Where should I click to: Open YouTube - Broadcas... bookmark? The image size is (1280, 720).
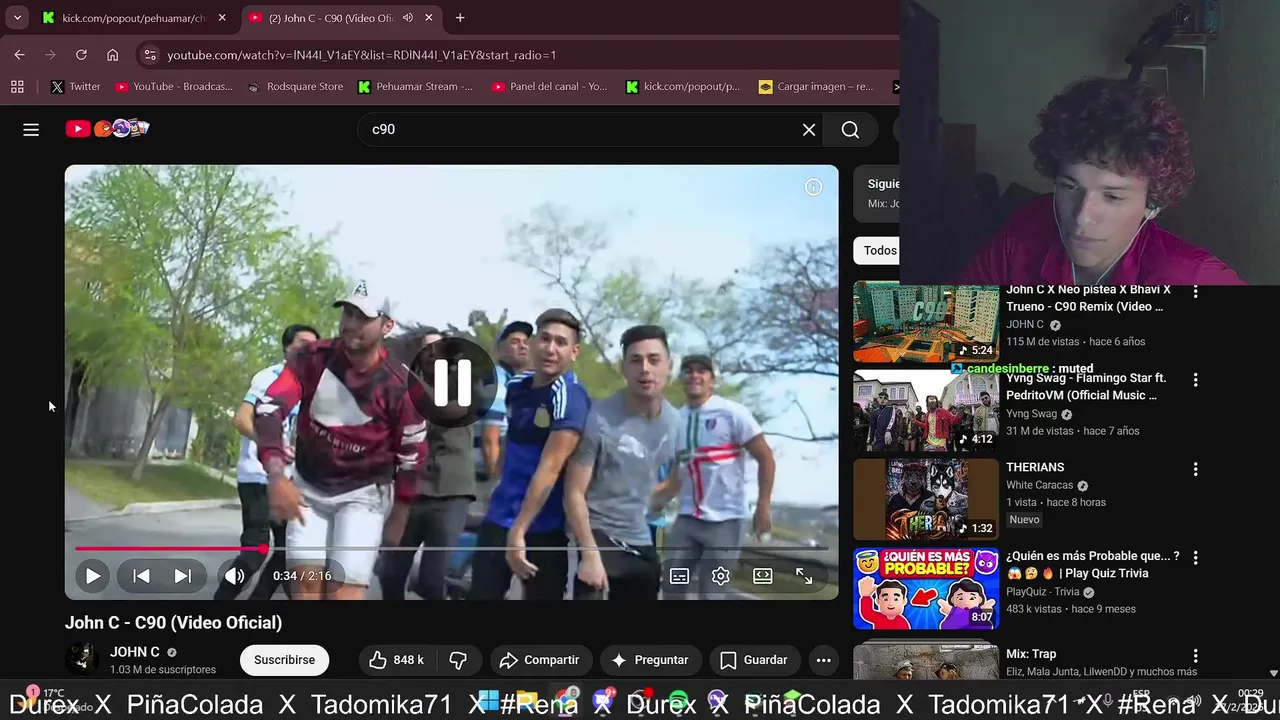tap(174, 87)
